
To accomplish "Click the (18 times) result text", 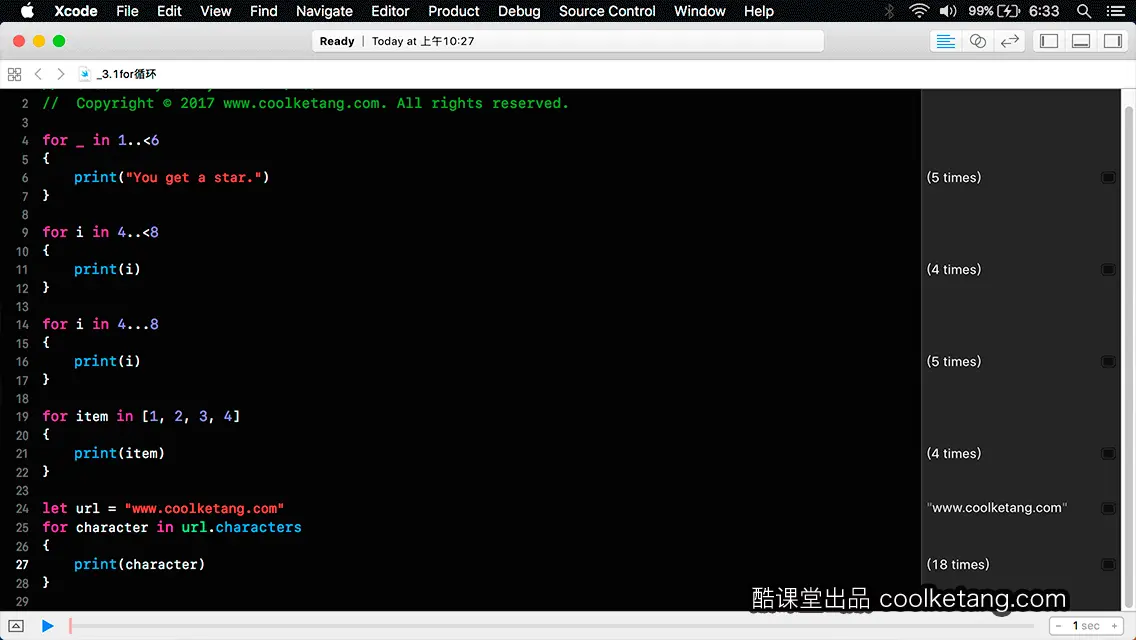I will point(958,565).
